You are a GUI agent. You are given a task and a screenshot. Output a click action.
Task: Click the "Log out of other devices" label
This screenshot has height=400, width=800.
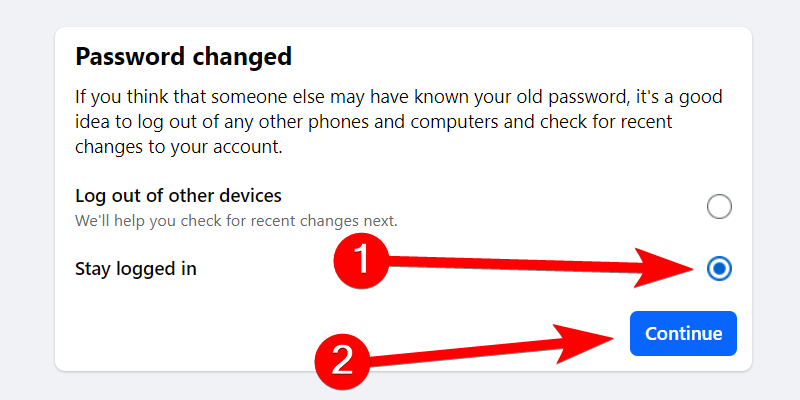(x=178, y=196)
